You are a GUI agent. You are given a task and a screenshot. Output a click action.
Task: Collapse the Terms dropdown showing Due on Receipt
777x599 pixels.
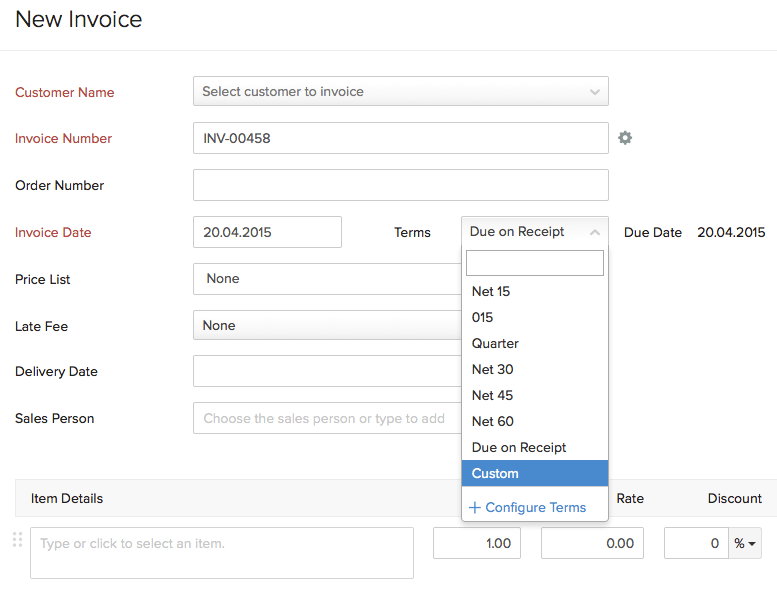tap(534, 232)
